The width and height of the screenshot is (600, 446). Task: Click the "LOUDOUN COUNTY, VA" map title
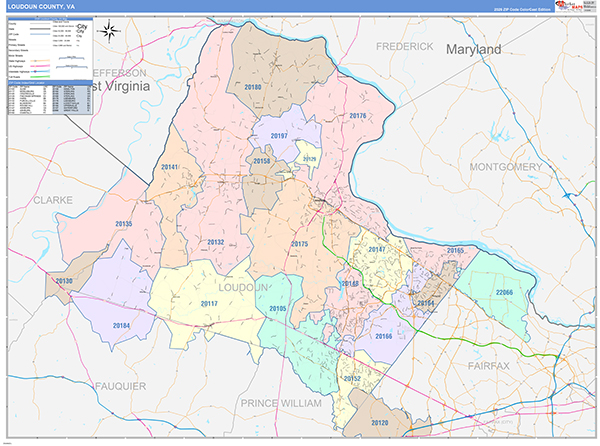coord(41,7)
